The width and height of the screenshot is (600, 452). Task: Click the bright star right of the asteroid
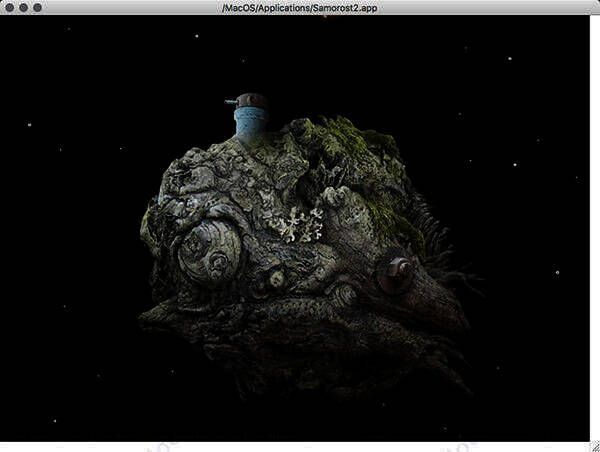point(557,271)
